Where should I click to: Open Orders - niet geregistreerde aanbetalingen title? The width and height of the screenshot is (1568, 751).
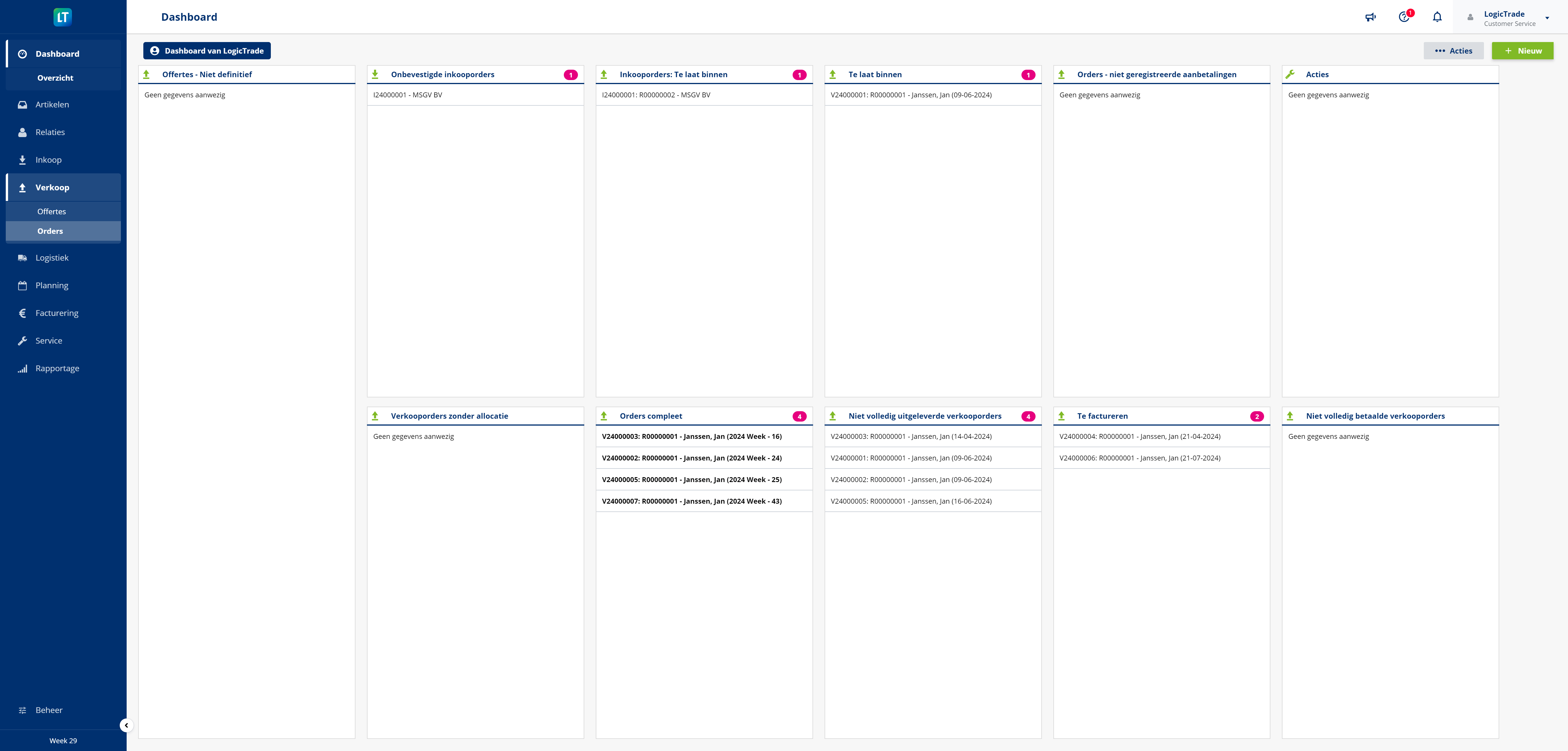1156,74
